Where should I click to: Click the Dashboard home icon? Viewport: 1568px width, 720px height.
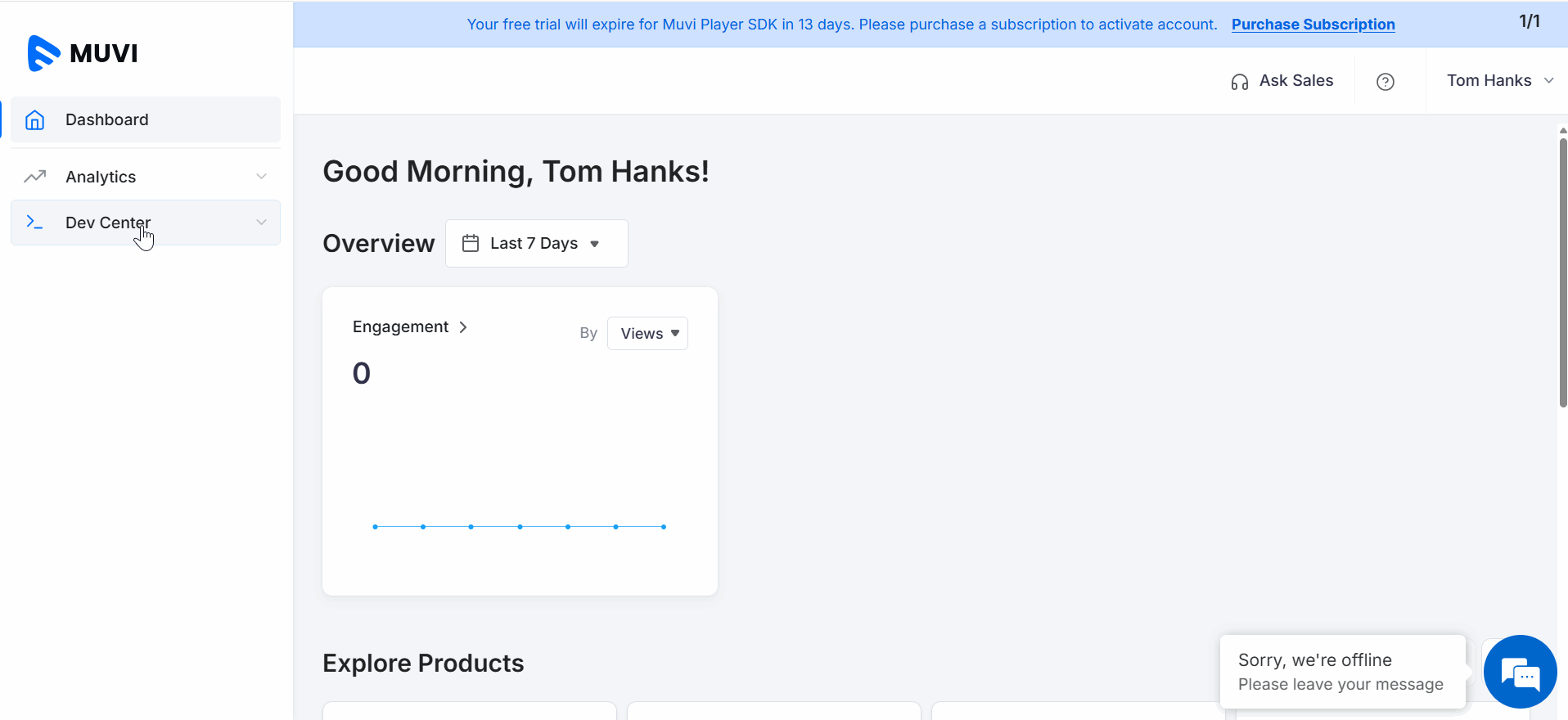tap(34, 120)
